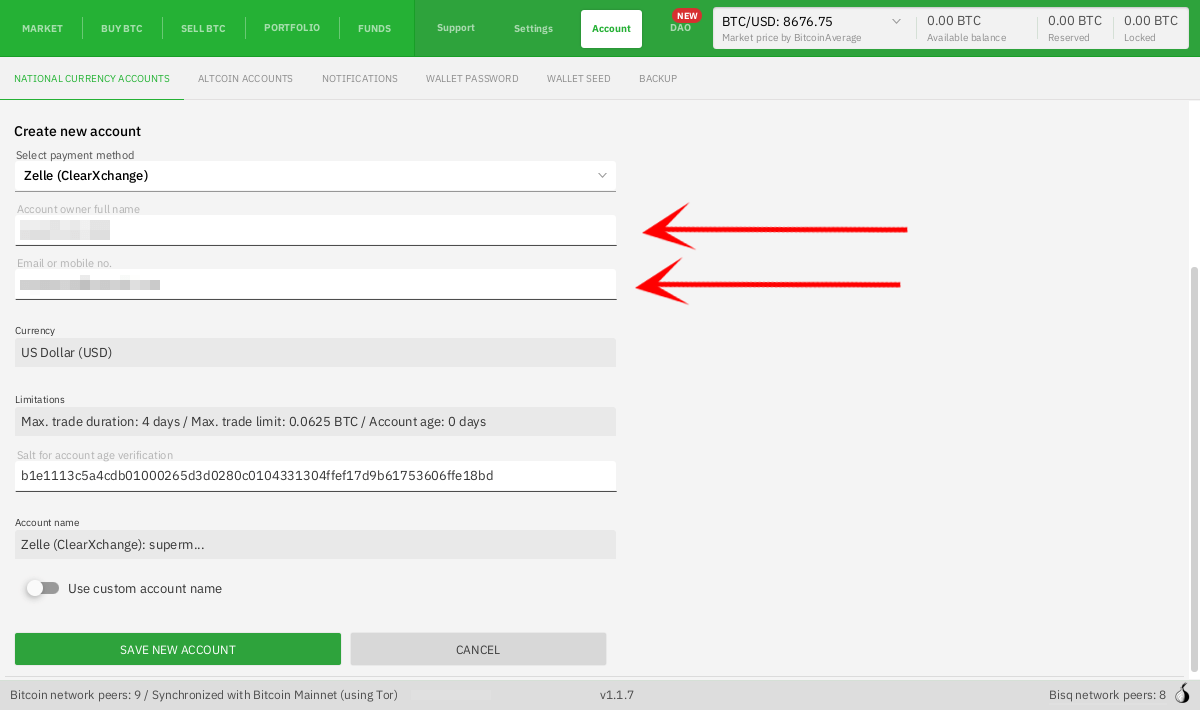Click the CANCEL button

click(x=478, y=649)
